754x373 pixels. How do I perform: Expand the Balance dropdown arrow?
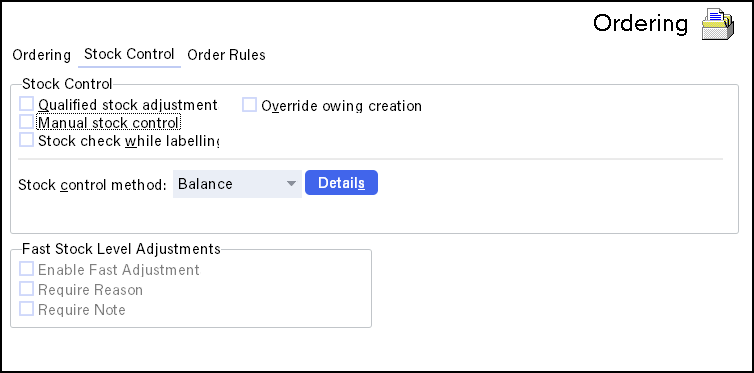[x=290, y=184]
